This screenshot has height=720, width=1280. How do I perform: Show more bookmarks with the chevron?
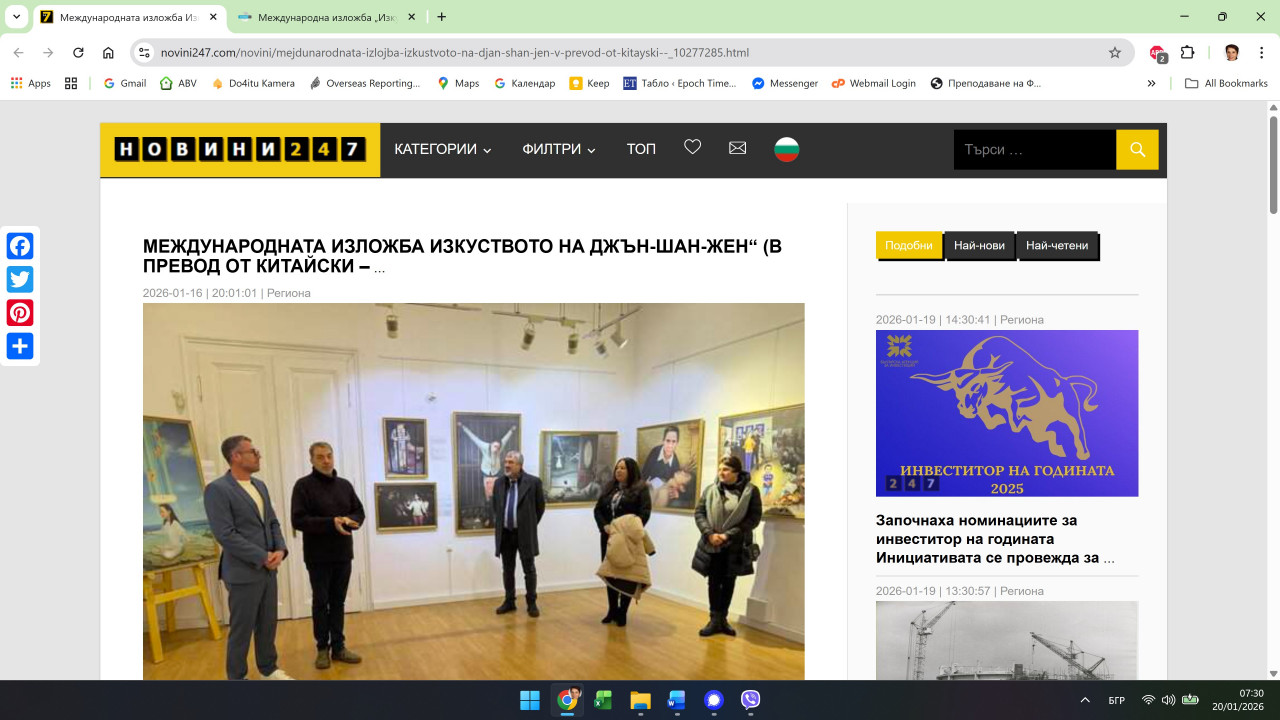pos(1151,83)
